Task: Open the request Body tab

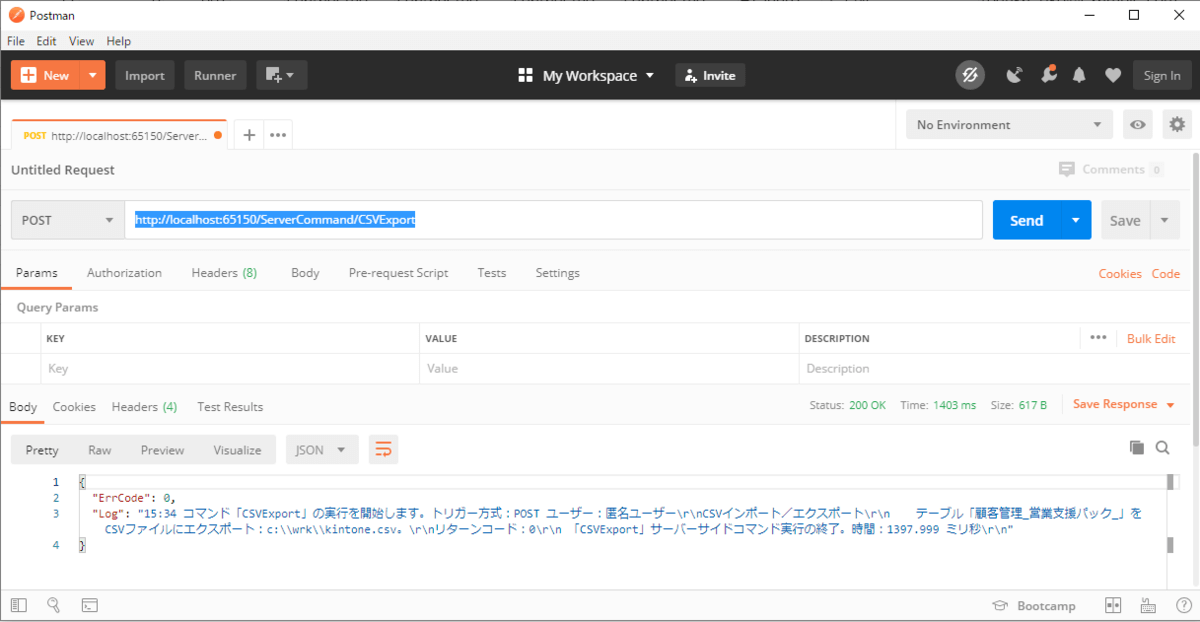Action: pyautogui.click(x=305, y=273)
